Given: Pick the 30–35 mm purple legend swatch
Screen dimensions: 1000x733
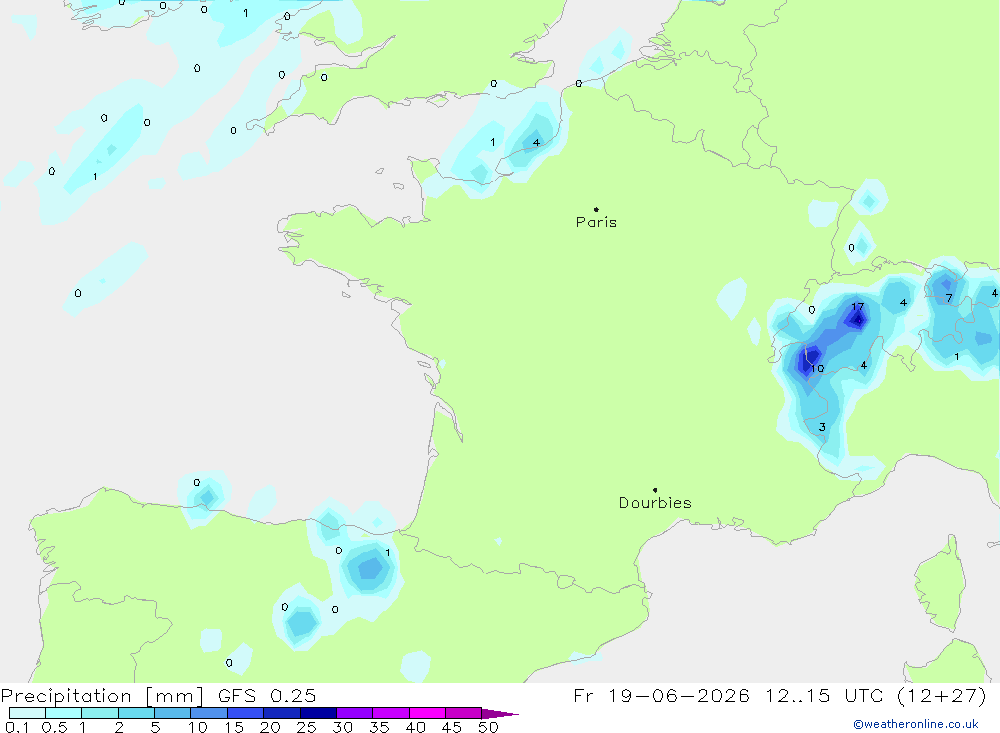Looking at the screenshot, I should 355,713.
